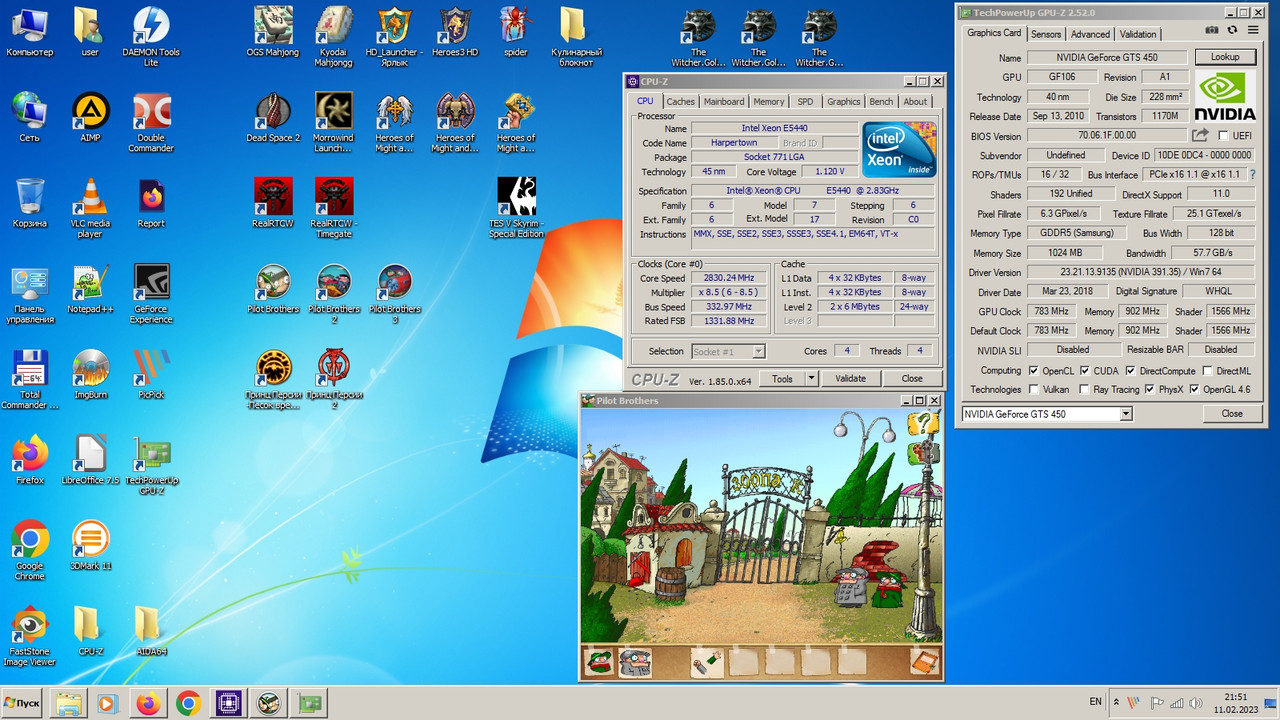
Task: Click the Tools button in CPU-Z
Action: click(x=782, y=379)
